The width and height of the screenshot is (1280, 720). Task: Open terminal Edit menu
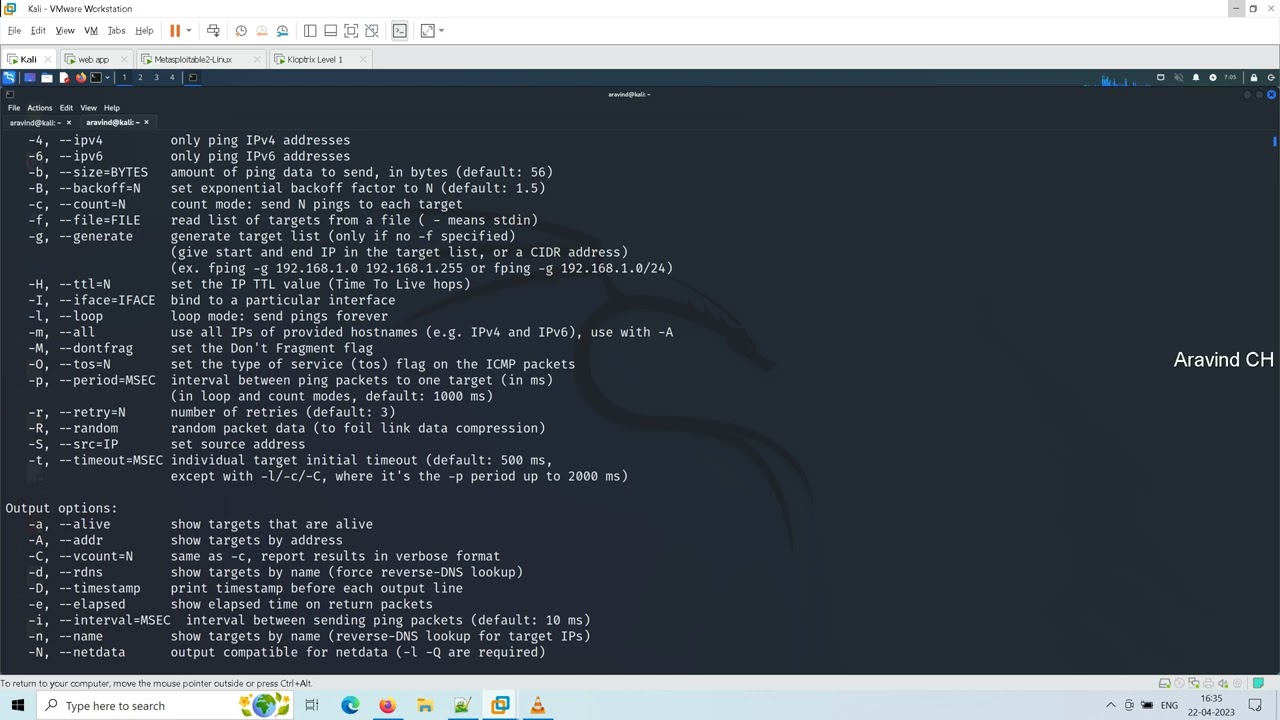point(66,108)
